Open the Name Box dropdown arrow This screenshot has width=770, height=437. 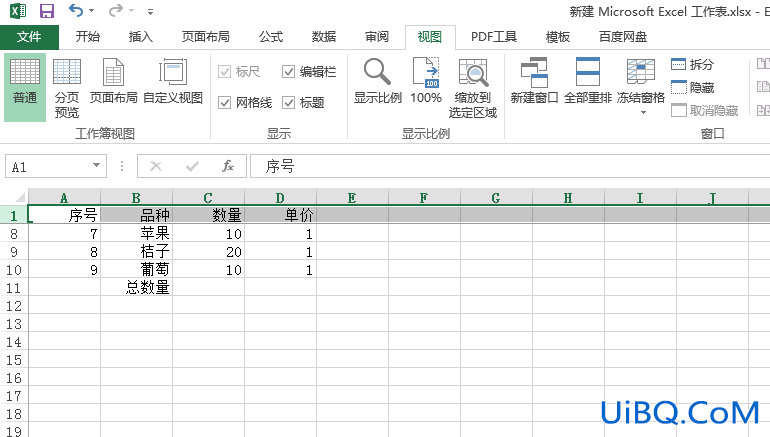click(97, 165)
